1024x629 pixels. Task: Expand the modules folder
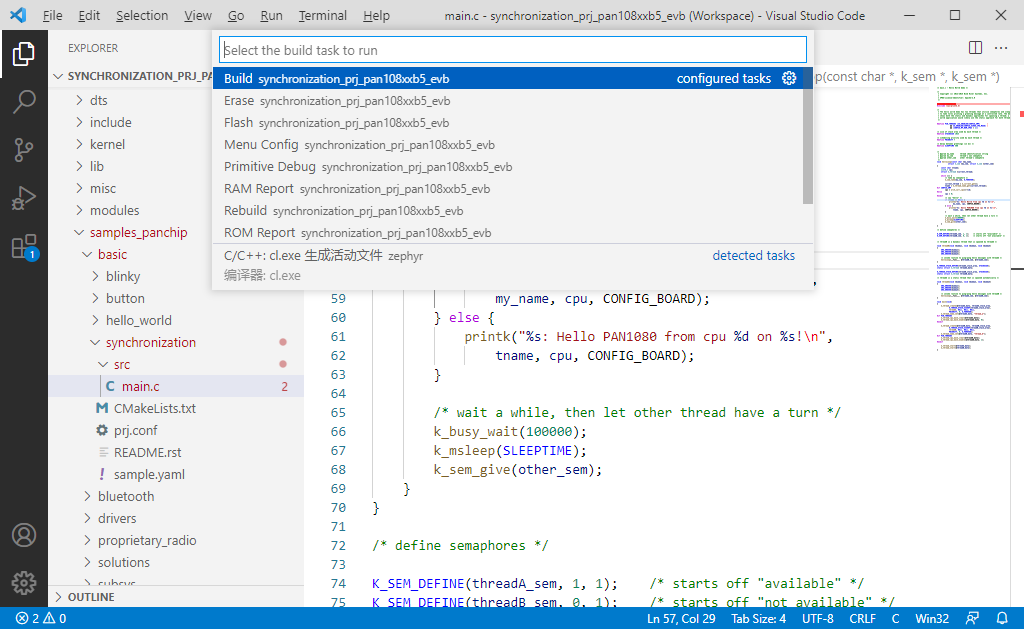click(x=79, y=210)
